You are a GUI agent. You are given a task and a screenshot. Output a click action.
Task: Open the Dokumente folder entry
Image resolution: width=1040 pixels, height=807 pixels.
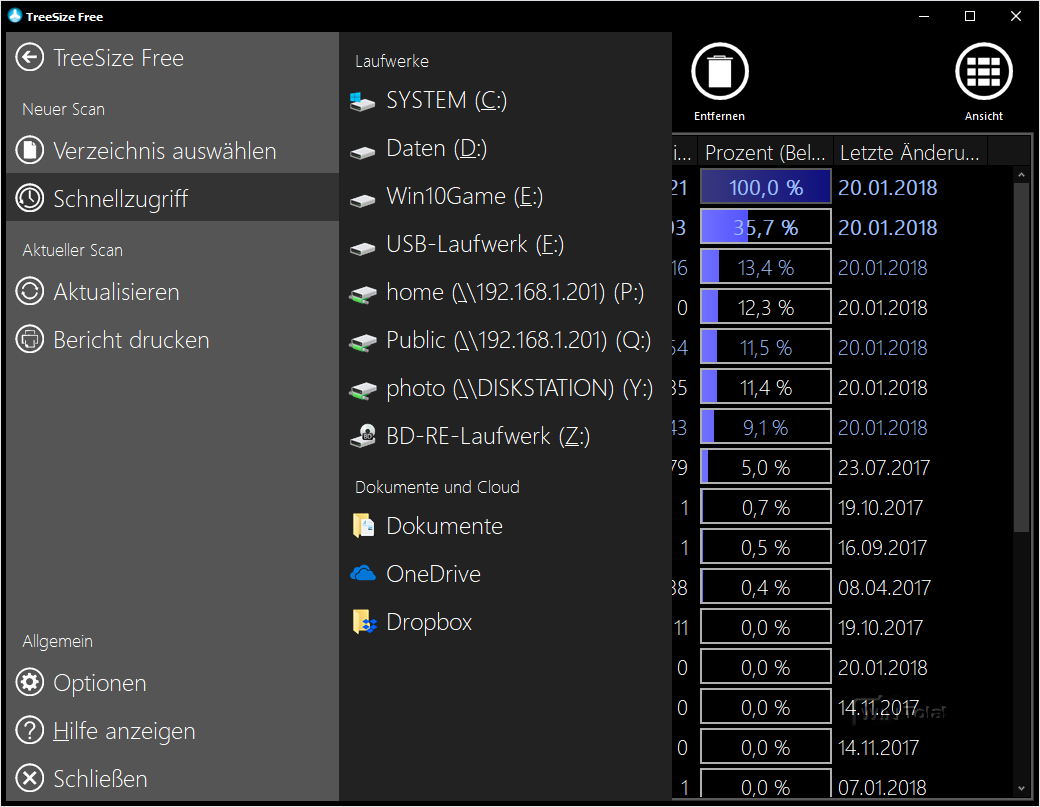pyautogui.click(x=505, y=526)
